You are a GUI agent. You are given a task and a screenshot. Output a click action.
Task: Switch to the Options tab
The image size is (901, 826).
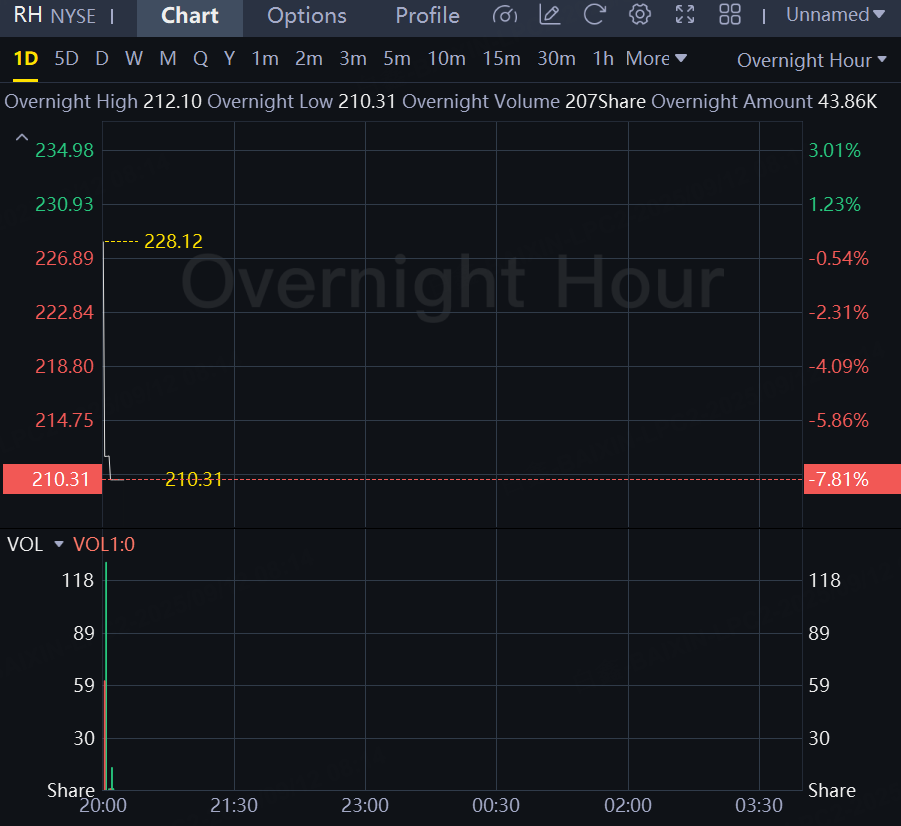point(307,16)
